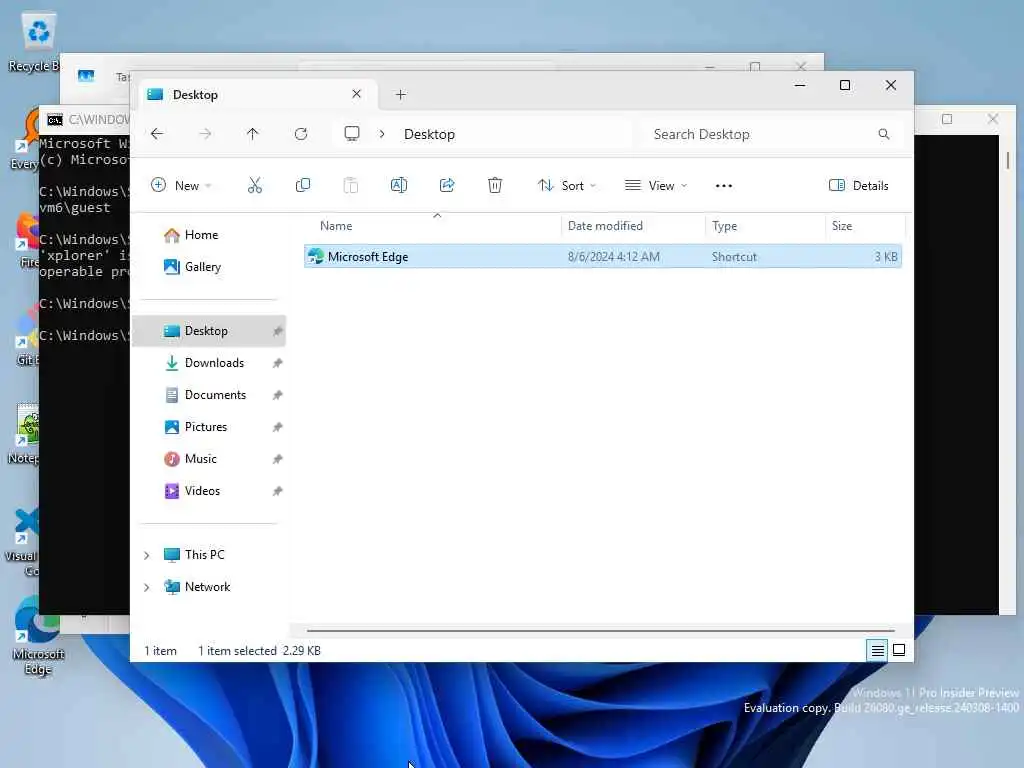Click the forward navigation arrow
This screenshot has width=1024, height=768.
(205, 134)
